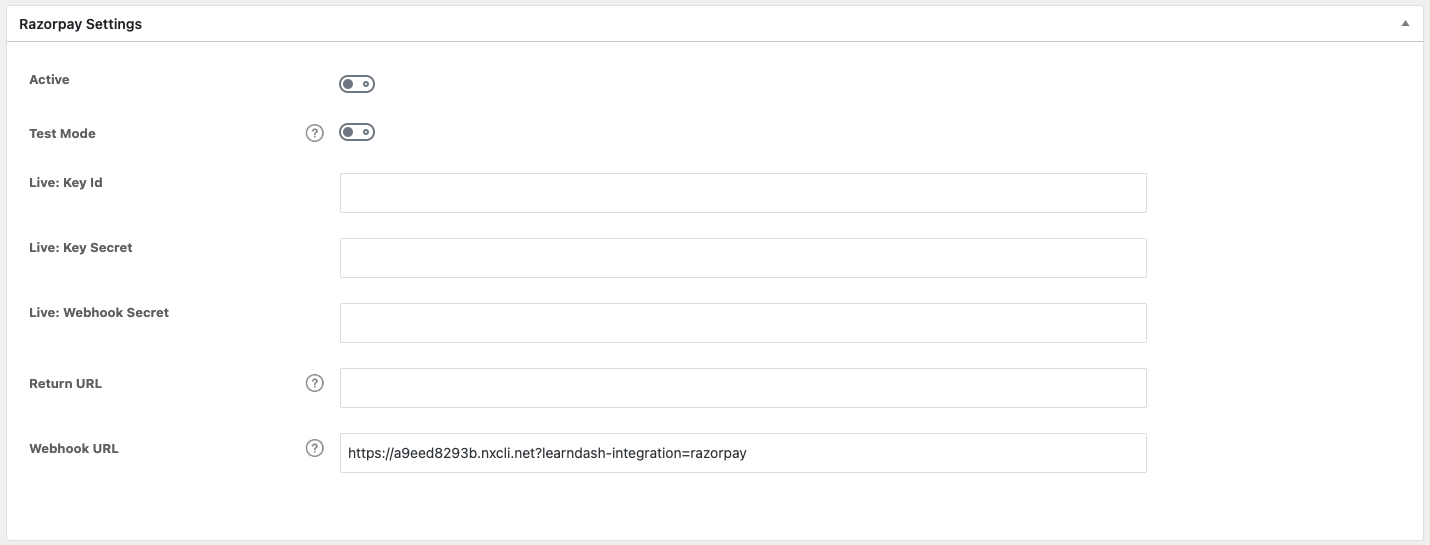Focus the Return URL input field
1430x545 pixels.
coord(743,388)
